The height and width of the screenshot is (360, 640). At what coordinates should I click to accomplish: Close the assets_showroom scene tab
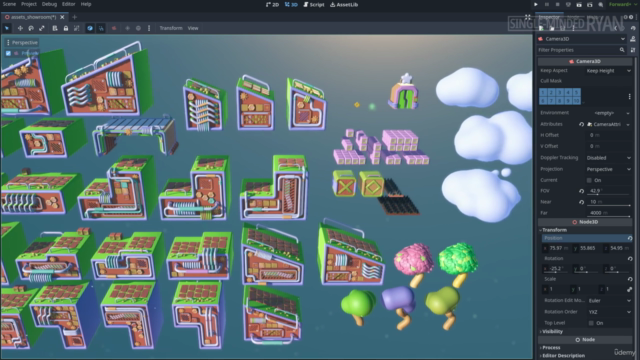(x=62, y=17)
